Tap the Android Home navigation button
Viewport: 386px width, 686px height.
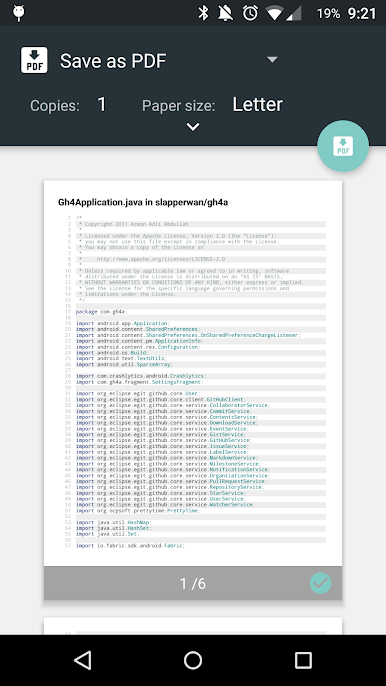point(193,660)
